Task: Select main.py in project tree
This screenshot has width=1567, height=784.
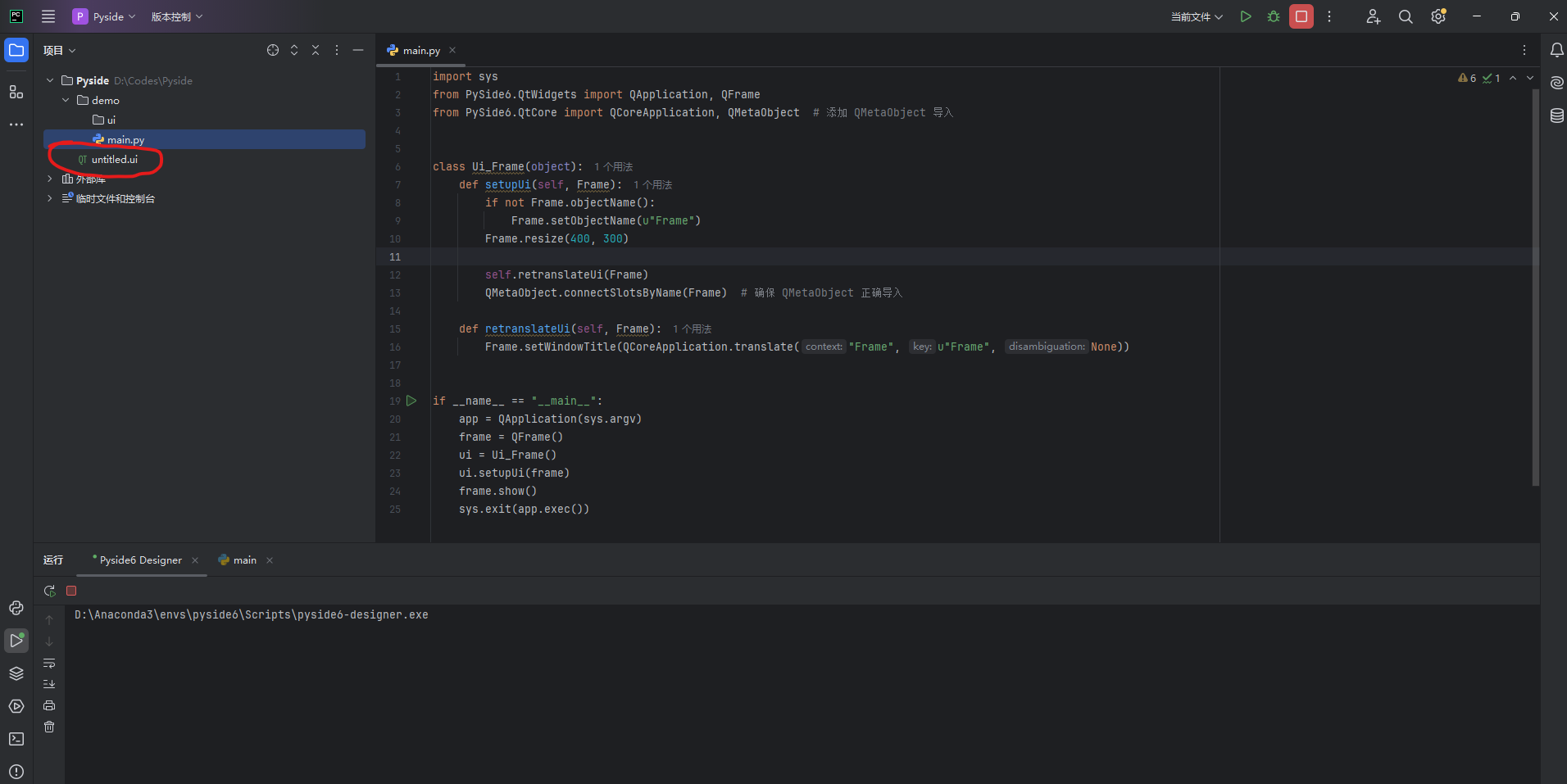Action: [204, 139]
